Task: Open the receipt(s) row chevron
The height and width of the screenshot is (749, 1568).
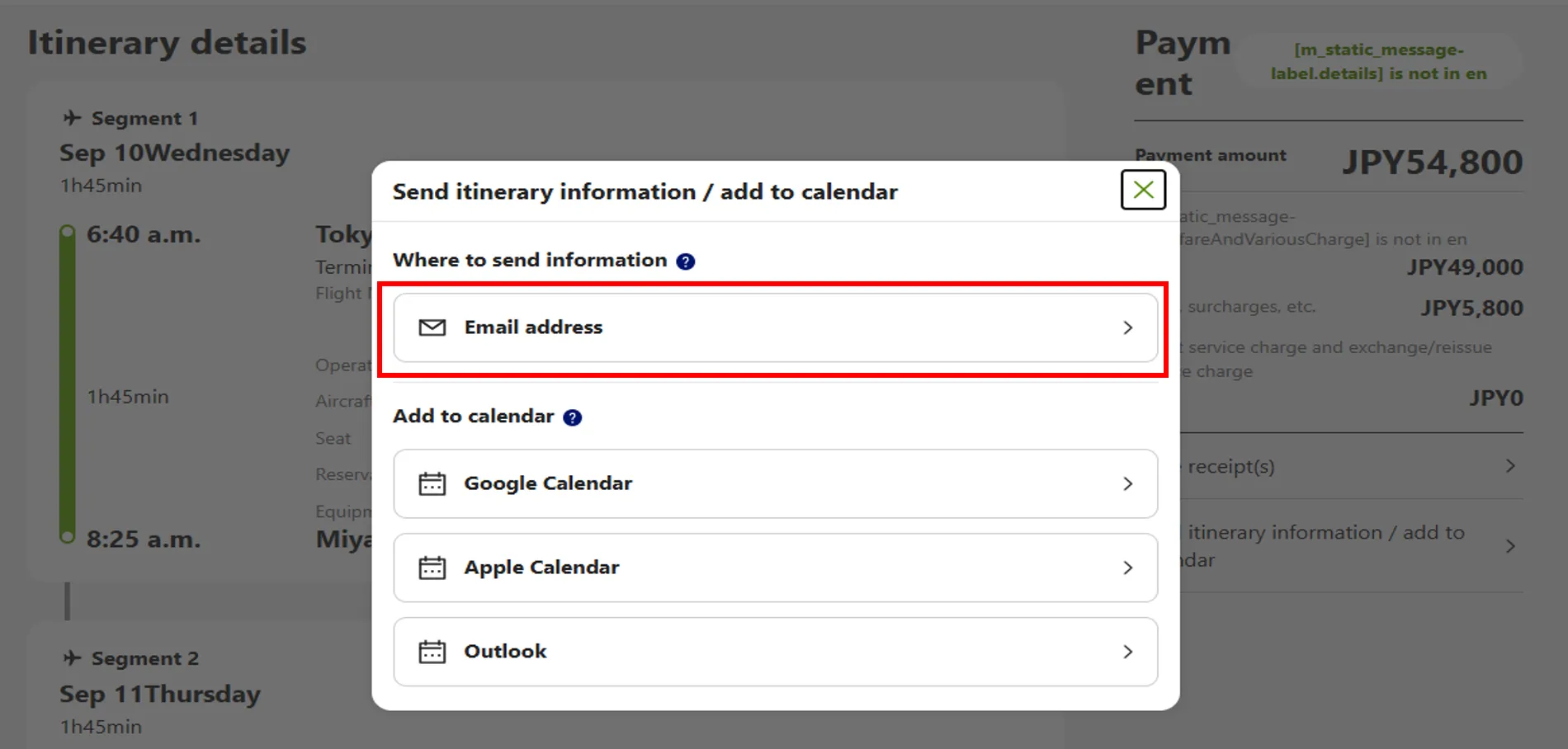Action: coord(1510,466)
